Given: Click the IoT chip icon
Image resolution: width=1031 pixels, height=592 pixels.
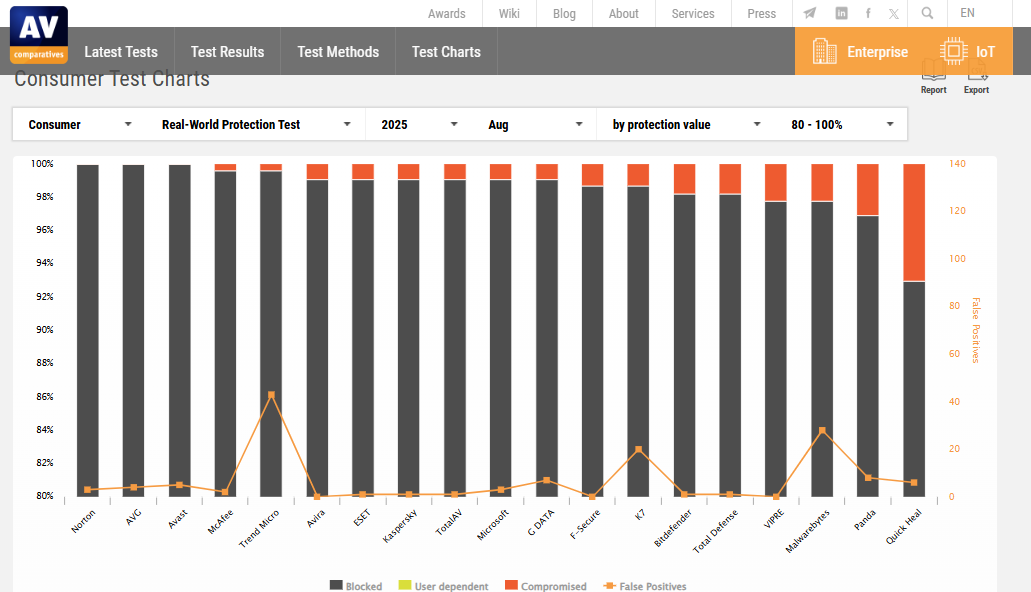Looking at the screenshot, I should [953, 51].
